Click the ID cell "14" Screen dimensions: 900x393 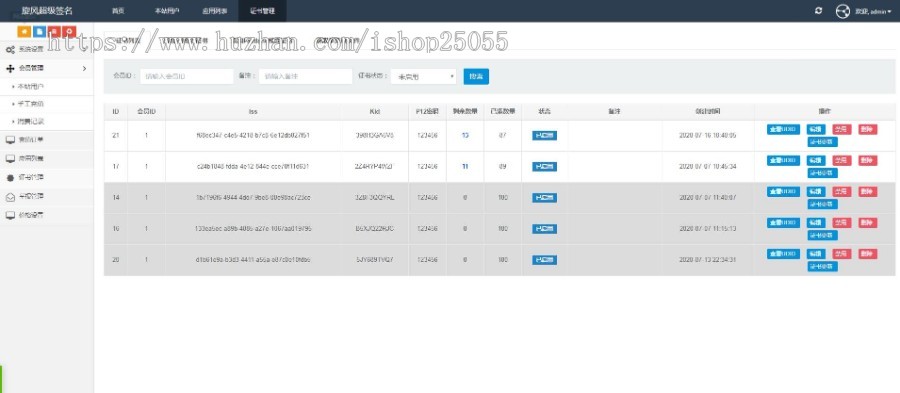[x=115, y=198]
